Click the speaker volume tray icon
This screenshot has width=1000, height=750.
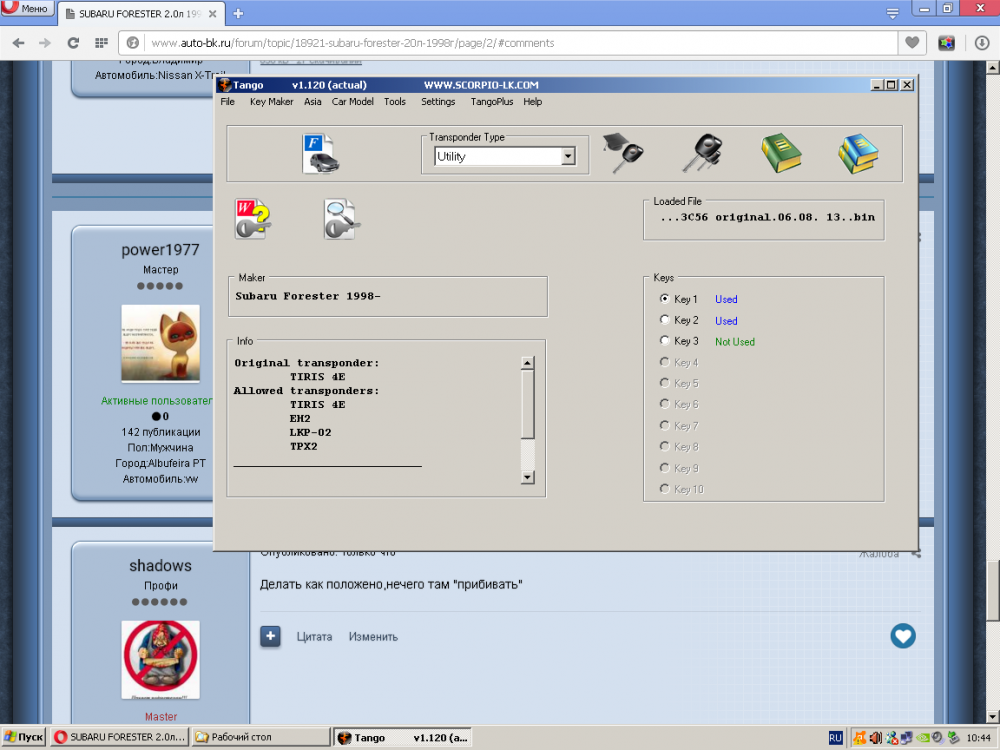876,738
